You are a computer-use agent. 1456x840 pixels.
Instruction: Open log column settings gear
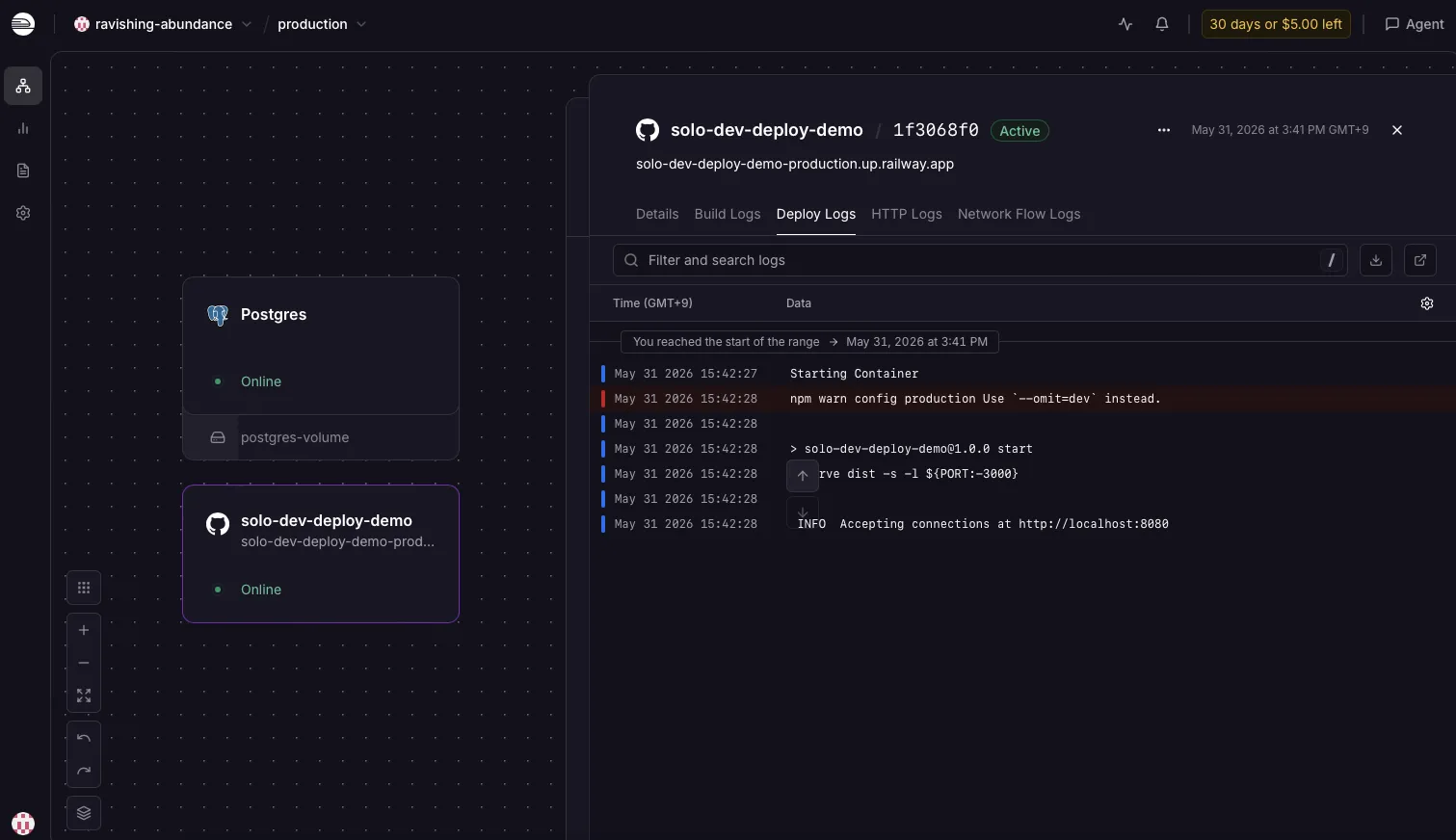coord(1427,303)
